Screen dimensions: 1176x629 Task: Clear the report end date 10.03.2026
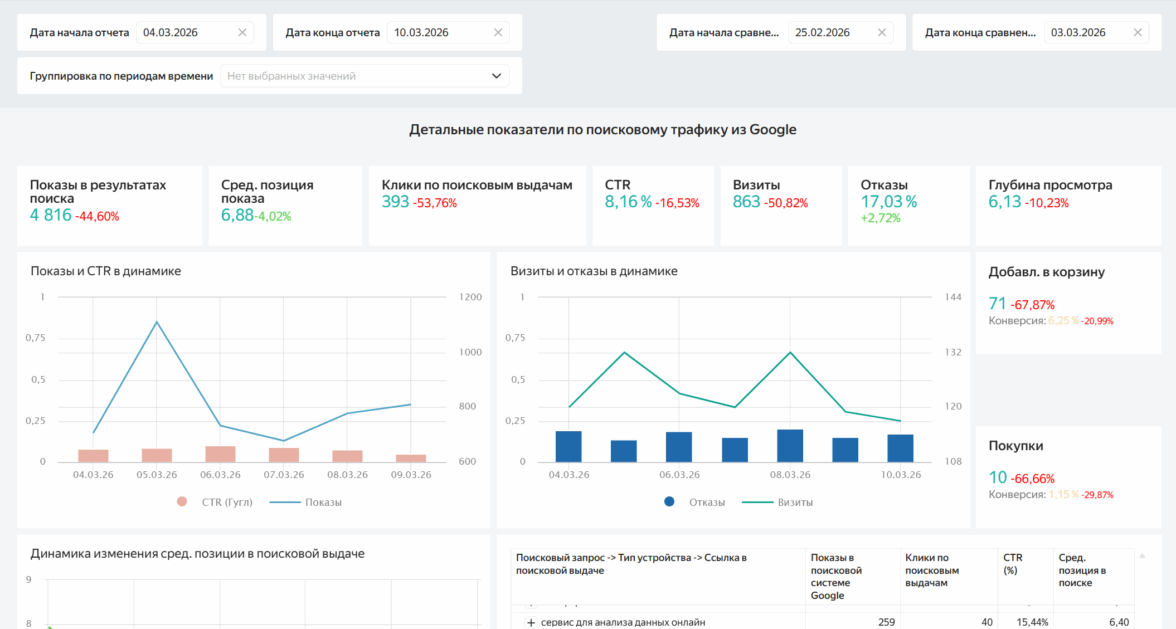[x=497, y=32]
